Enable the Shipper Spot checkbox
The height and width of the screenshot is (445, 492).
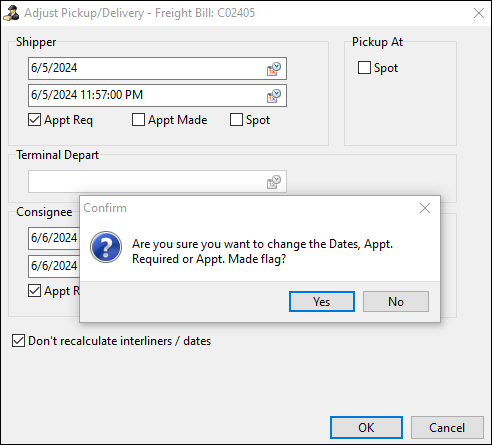coord(236,120)
